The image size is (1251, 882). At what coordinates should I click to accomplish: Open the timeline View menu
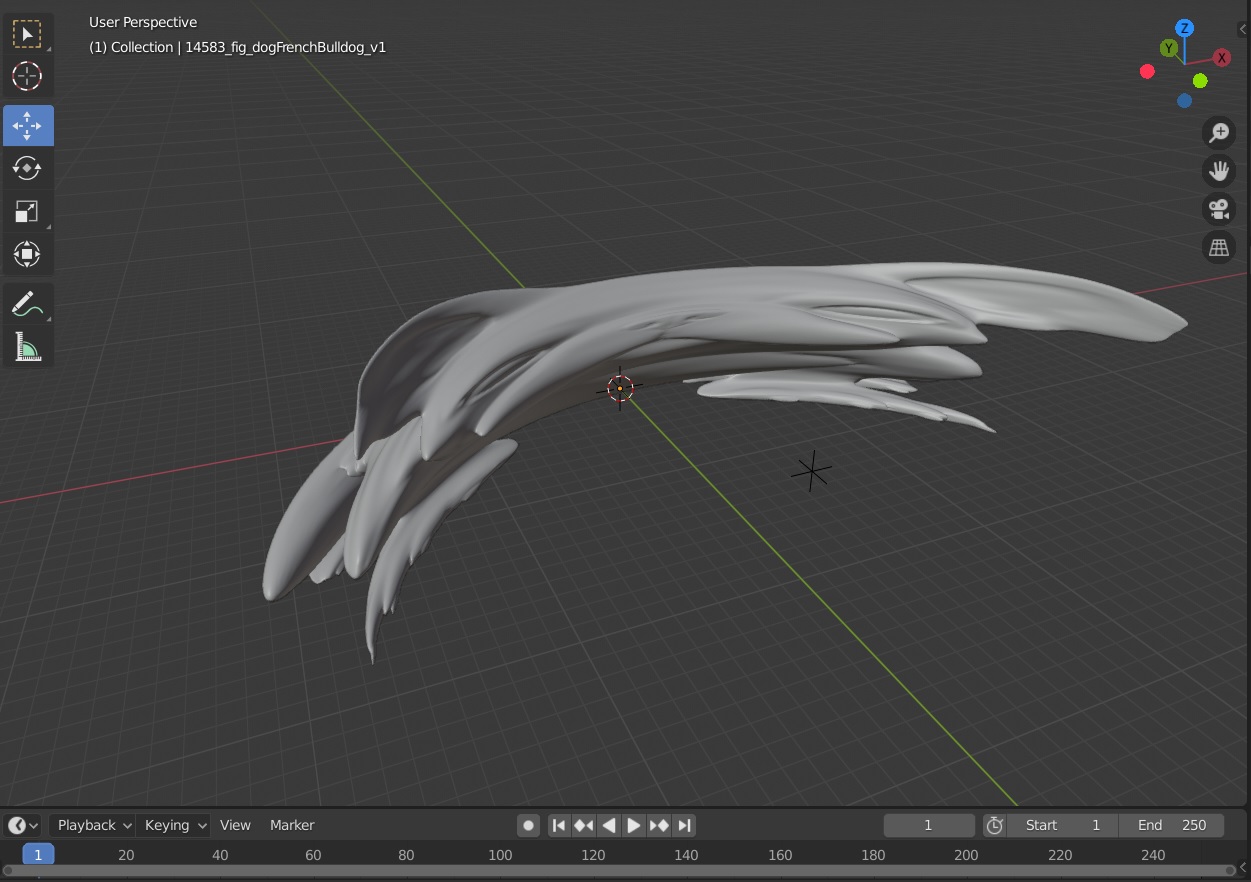[x=235, y=825]
